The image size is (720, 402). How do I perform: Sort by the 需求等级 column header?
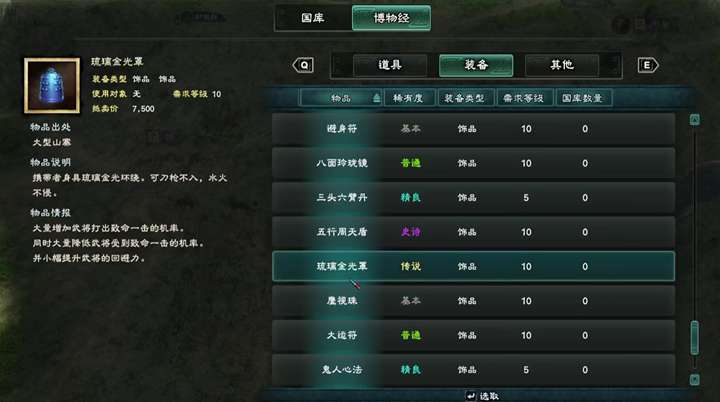pyautogui.click(x=523, y=98)
